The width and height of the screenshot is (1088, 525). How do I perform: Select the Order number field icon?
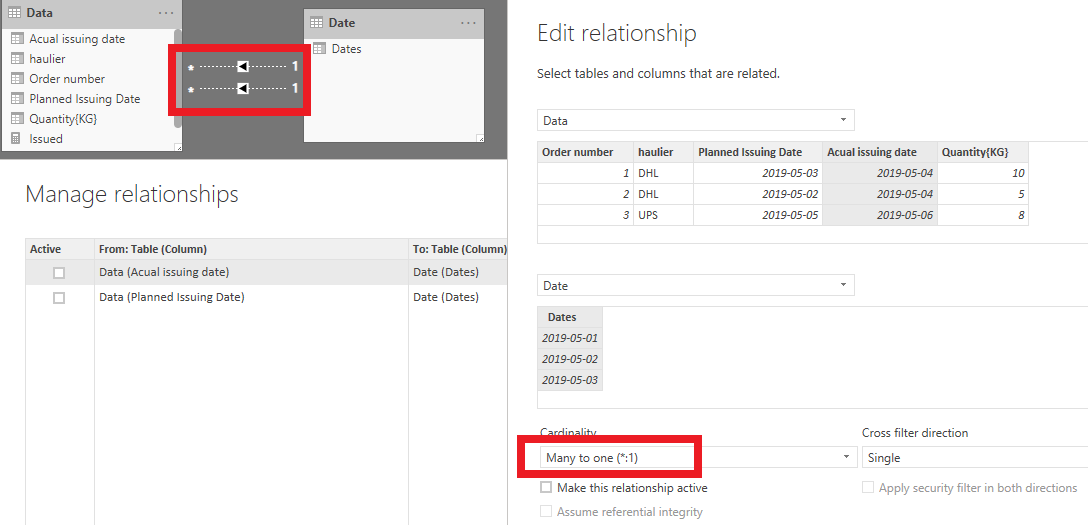pos(17,79)
